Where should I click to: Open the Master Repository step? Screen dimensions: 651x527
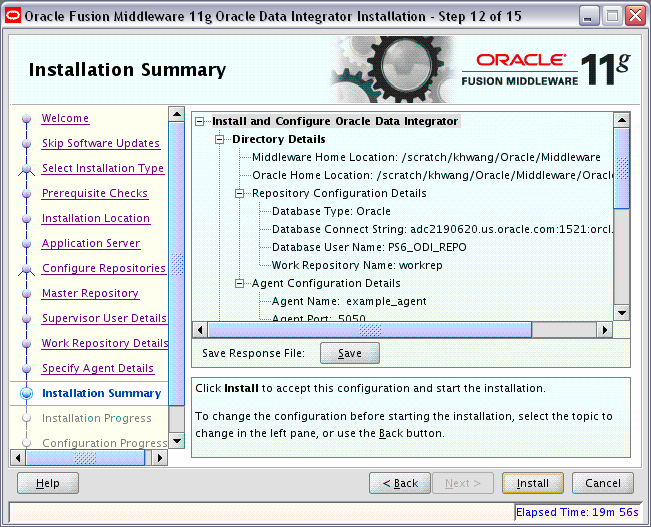(90, 293)
